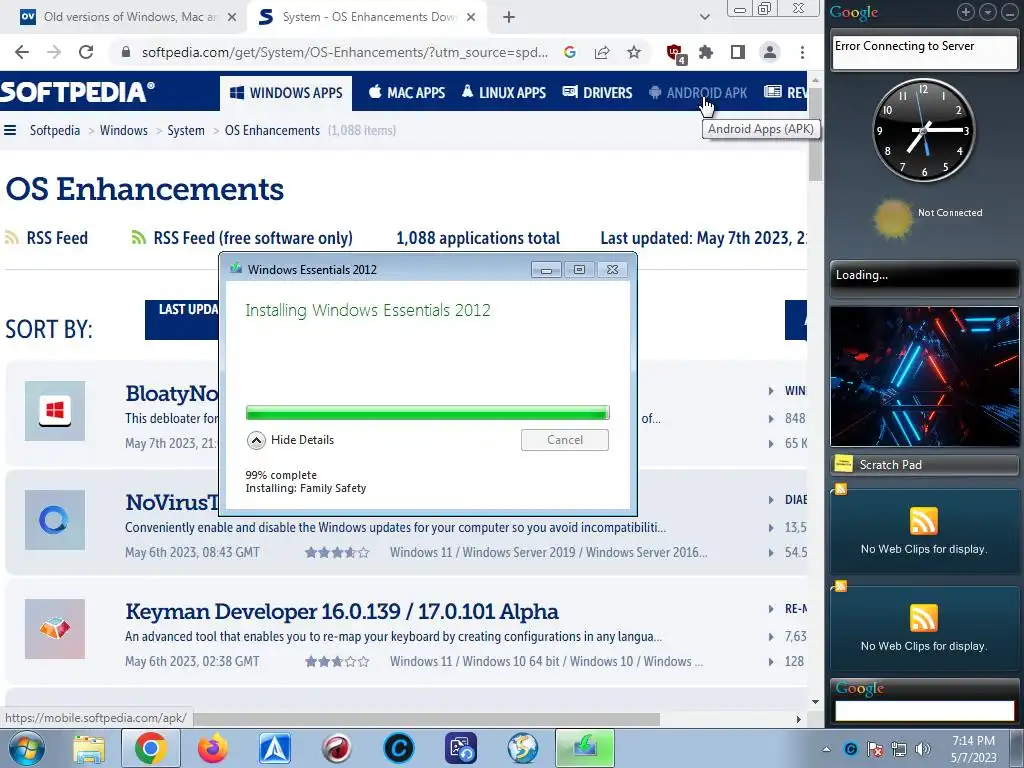1024x768 pixels.
Task: Share this page icon in address bar
Action: tap(601, 52)
